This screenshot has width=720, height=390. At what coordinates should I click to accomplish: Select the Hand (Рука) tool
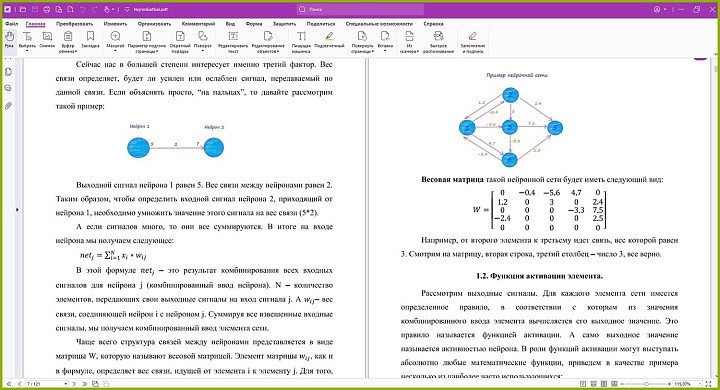point(9,40)
